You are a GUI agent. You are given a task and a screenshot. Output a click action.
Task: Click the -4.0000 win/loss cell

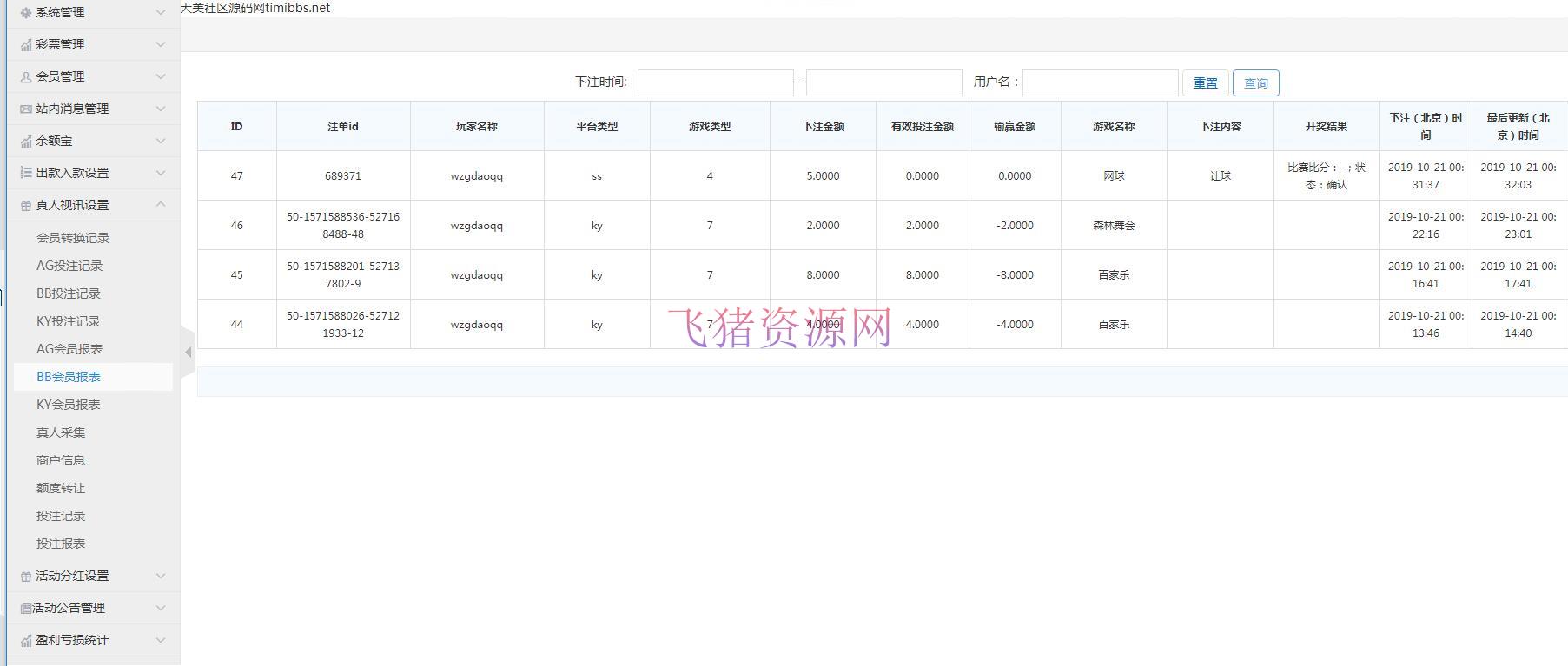pos(1015,324)
